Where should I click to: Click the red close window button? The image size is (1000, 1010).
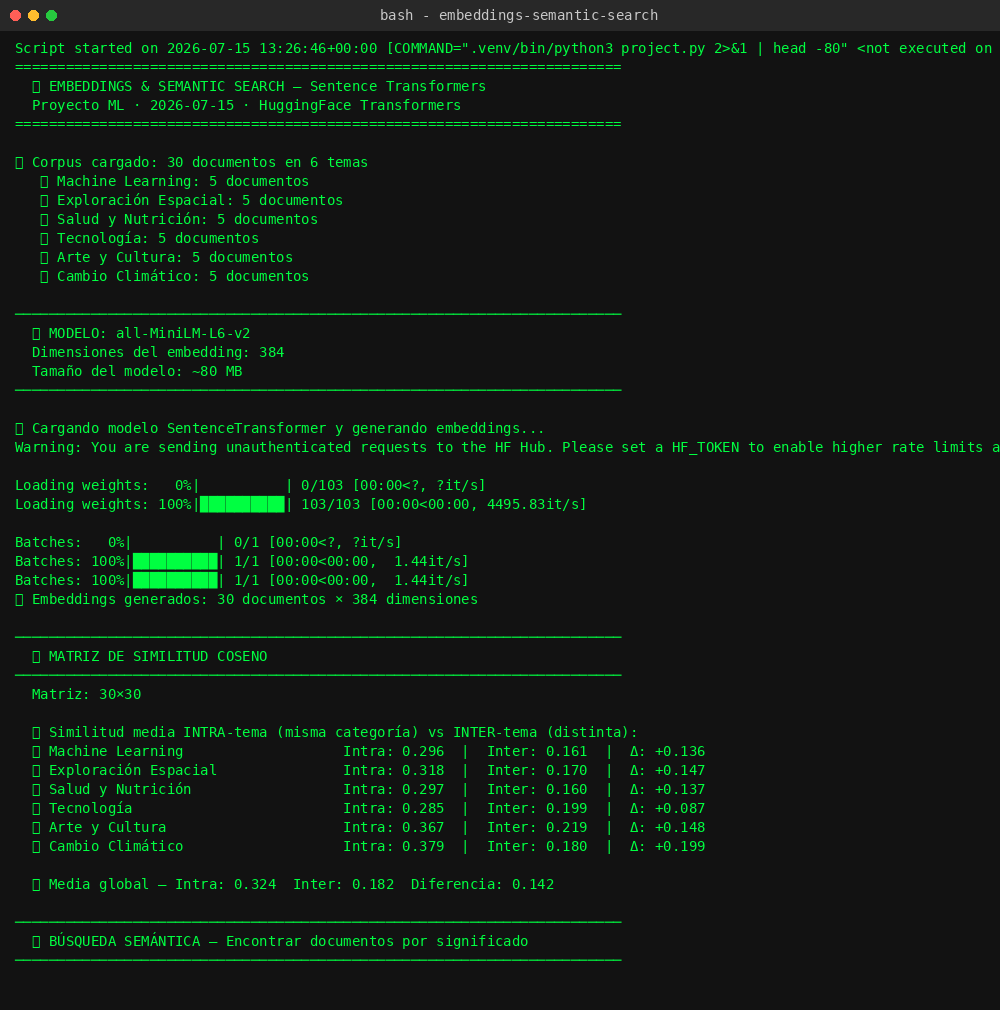click(x=15, y=15)
